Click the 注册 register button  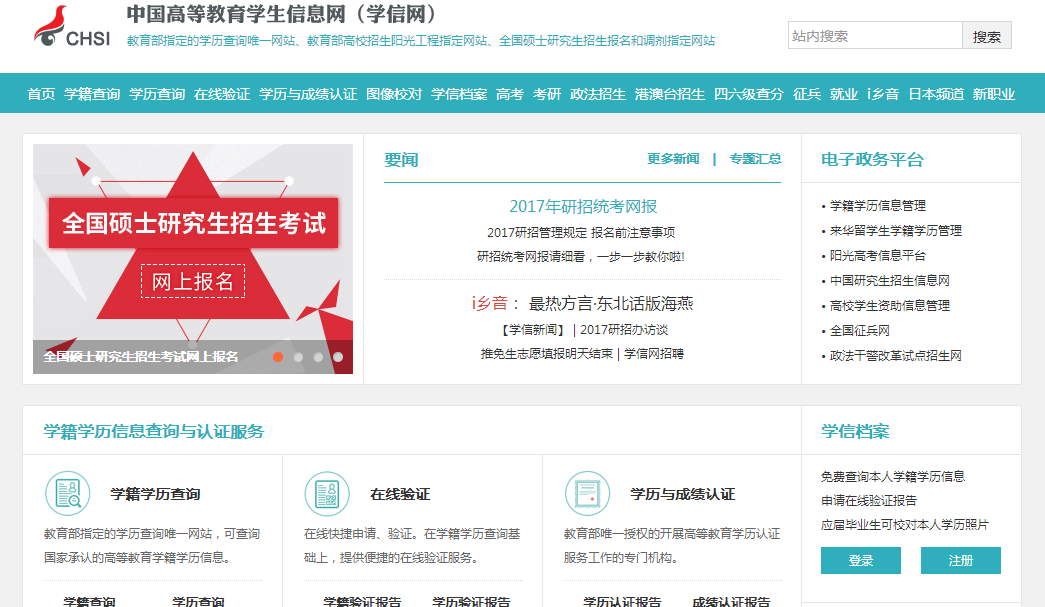tap(961, 561)
